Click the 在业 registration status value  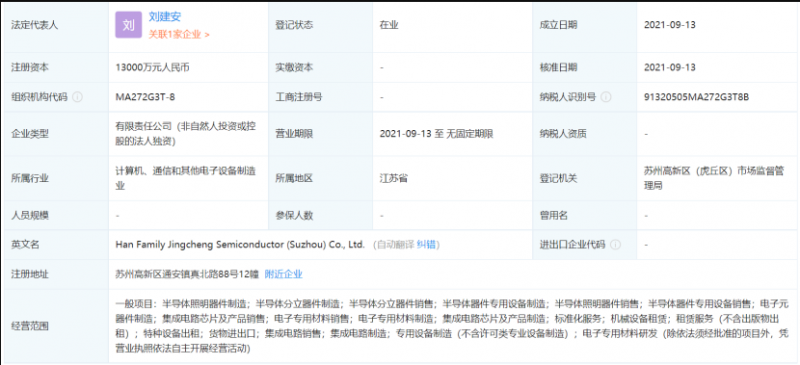tap(389, 25)
